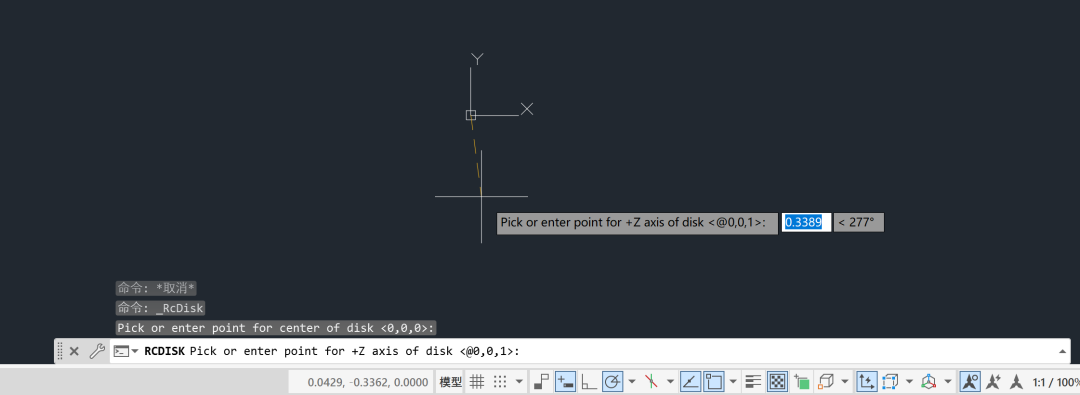Image resolution: width=1080 pixels, height=395 pixels.
Task: Open command line customize wrench
Action: (x=97, y=351)
